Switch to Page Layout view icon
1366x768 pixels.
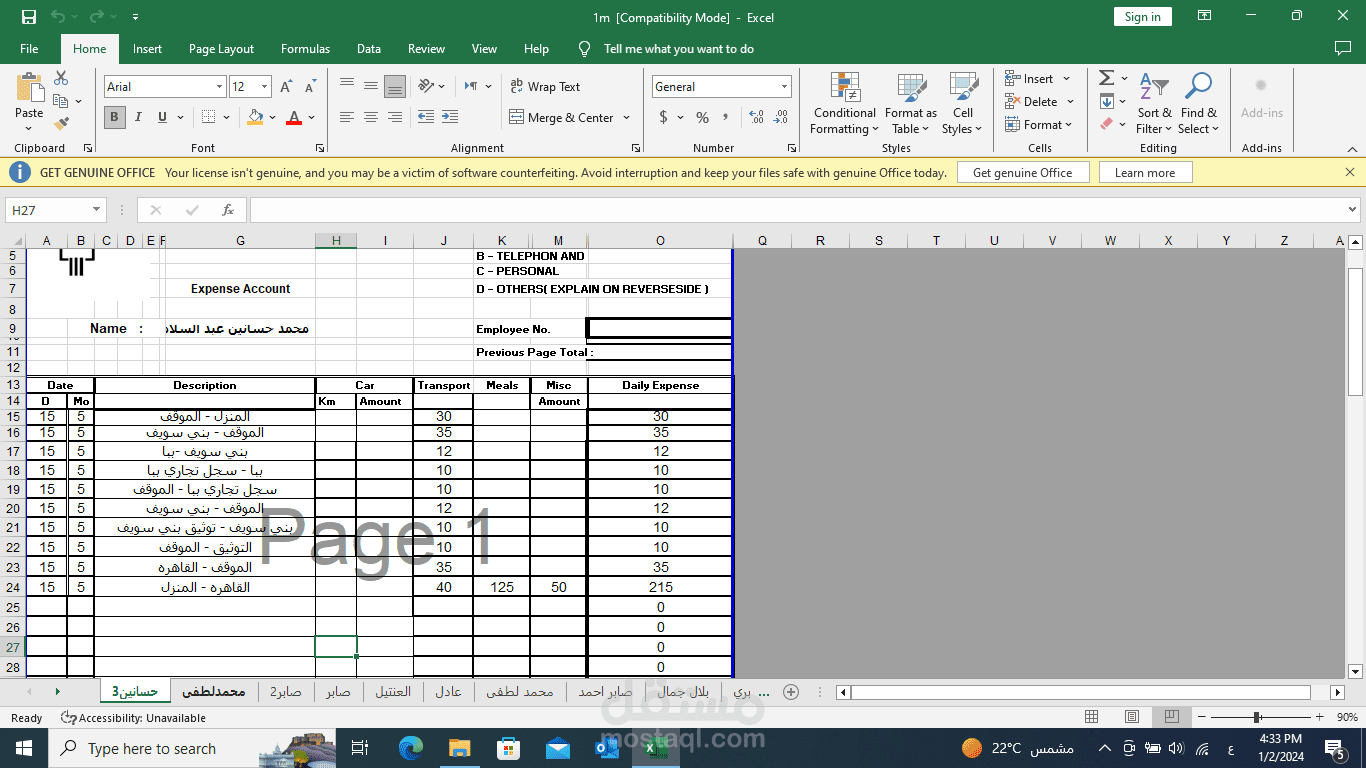tap(1132, 717)
